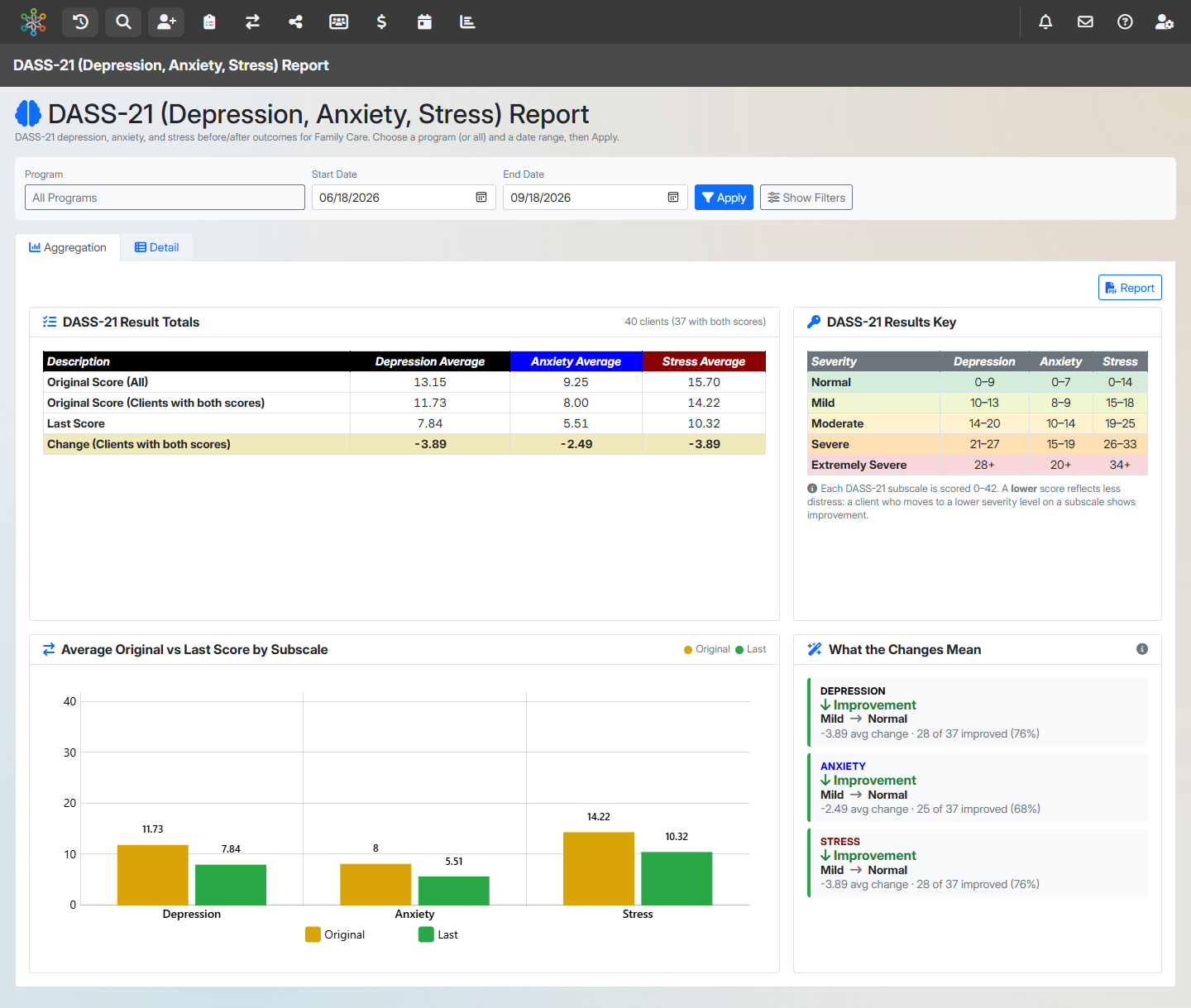Viewport: 1191px width, 1008px height.
Task: Open notifications bell
Action: 1045,22
